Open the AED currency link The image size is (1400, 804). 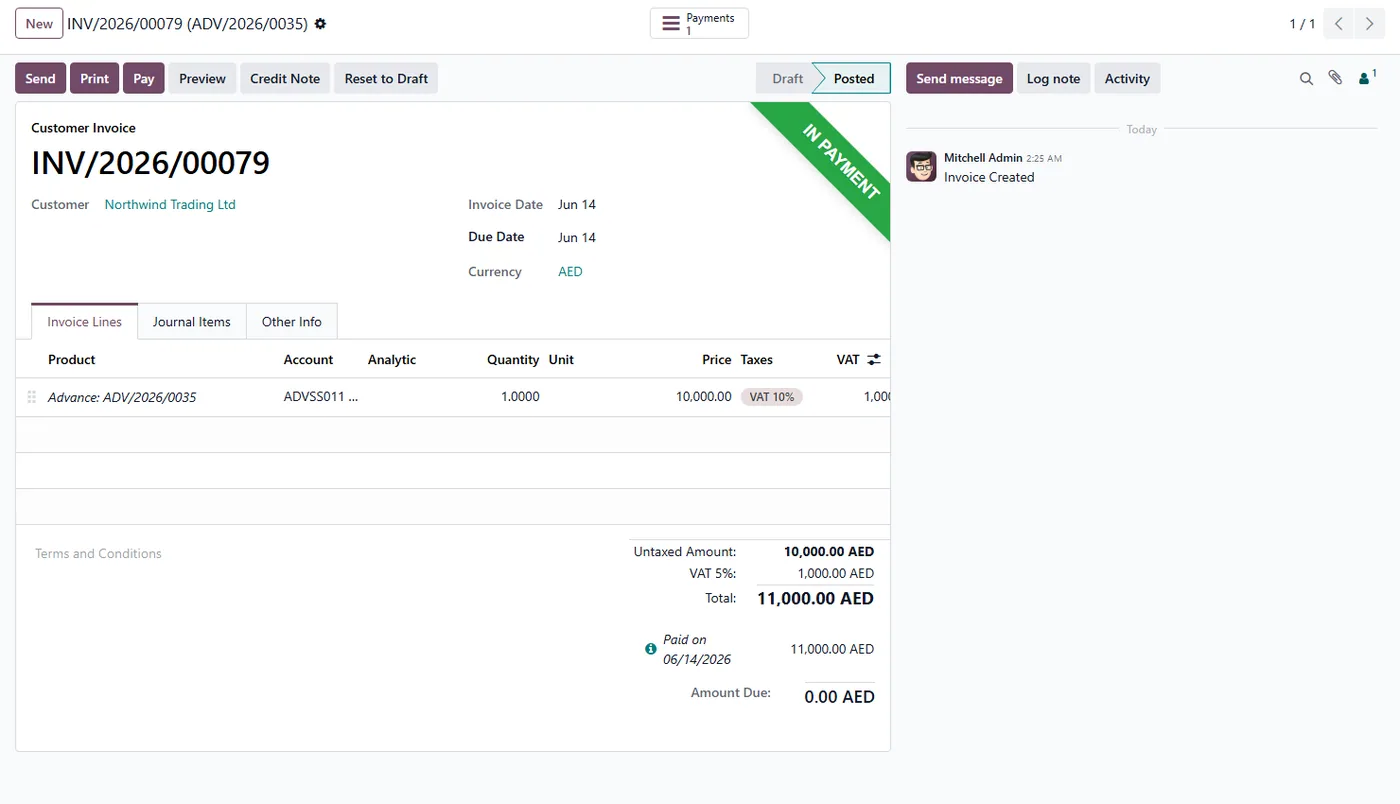(570, 271)
